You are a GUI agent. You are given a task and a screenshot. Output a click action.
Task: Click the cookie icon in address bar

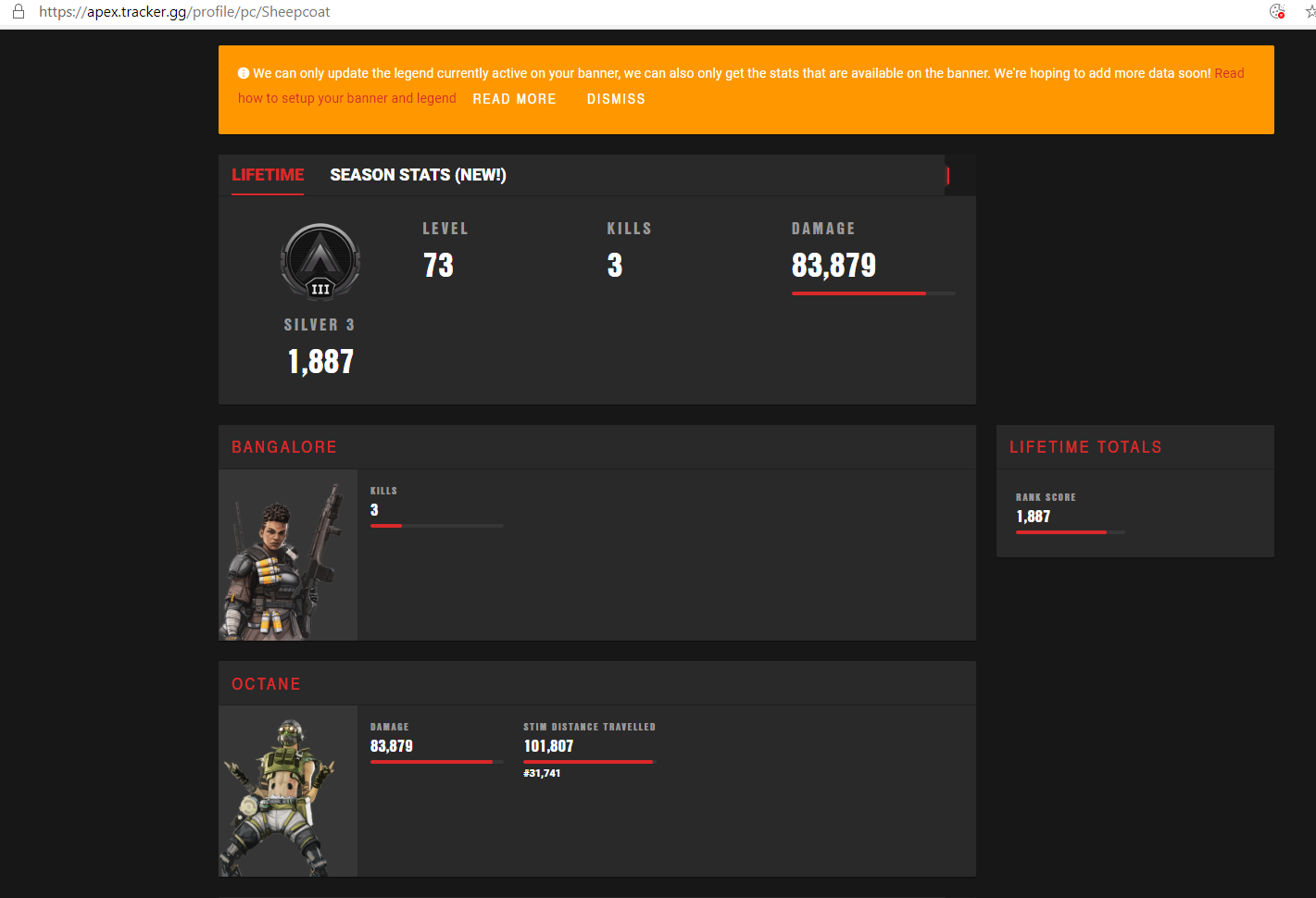1277,12
